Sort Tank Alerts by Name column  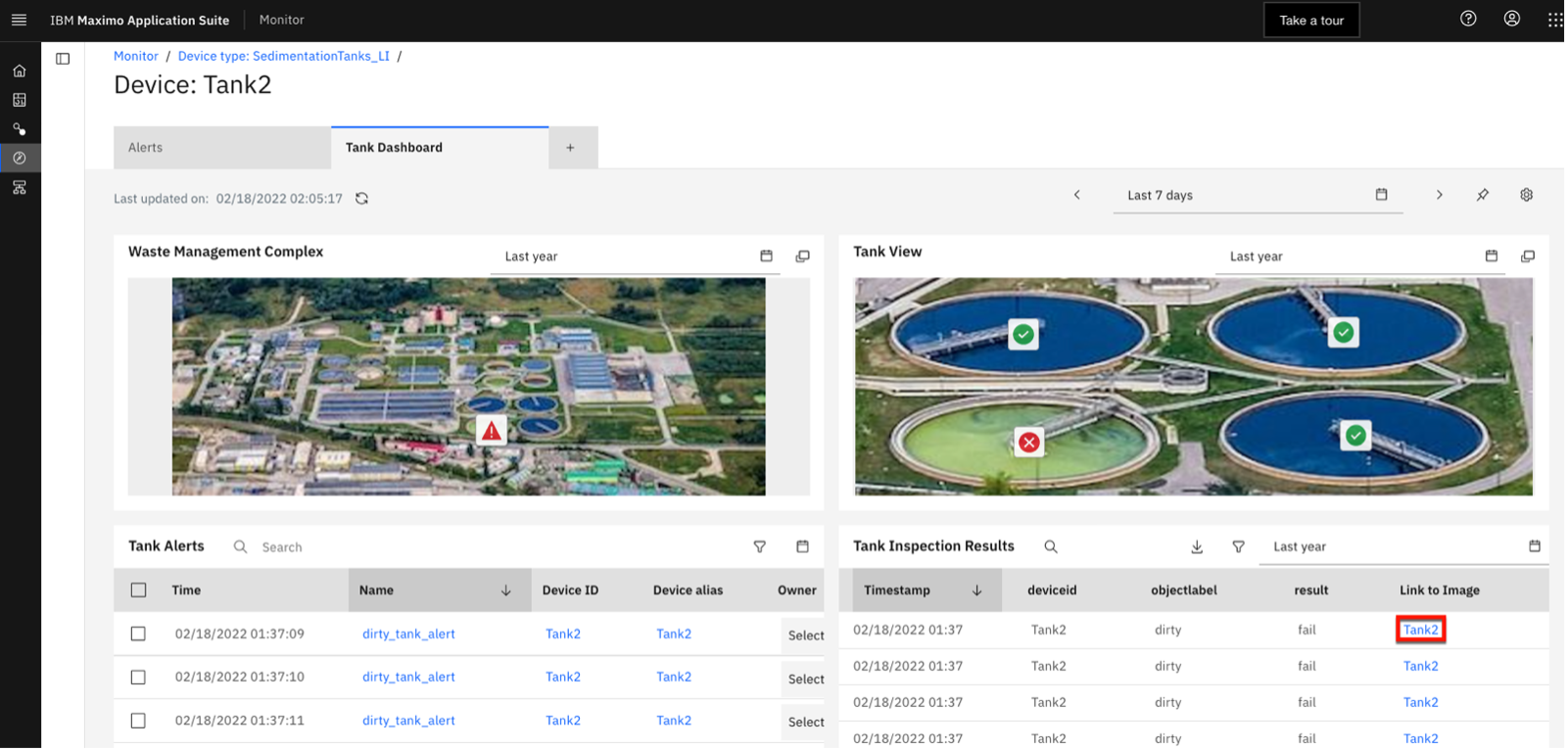(x=440, y=590)
